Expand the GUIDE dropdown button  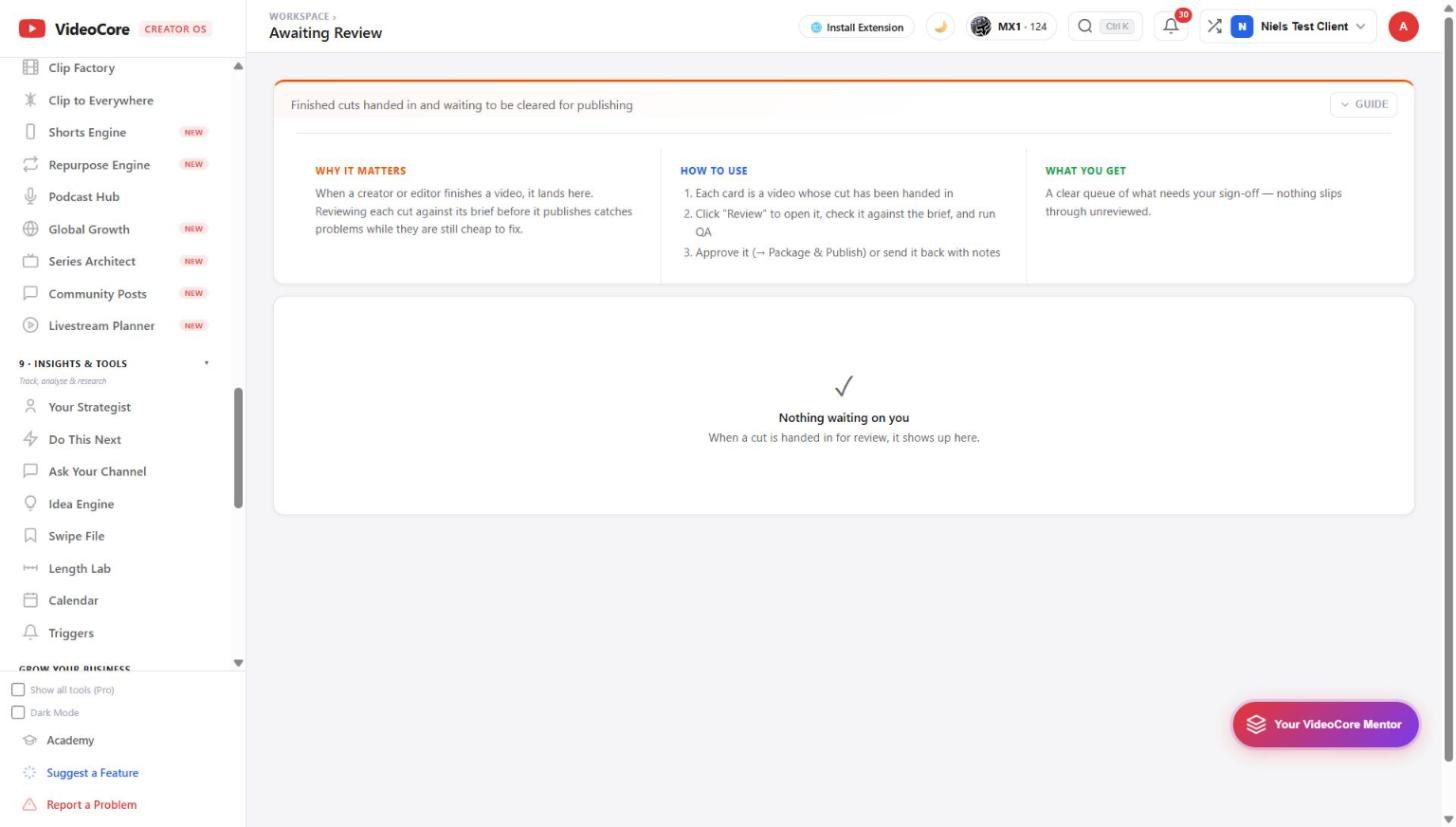(1364, 104)
